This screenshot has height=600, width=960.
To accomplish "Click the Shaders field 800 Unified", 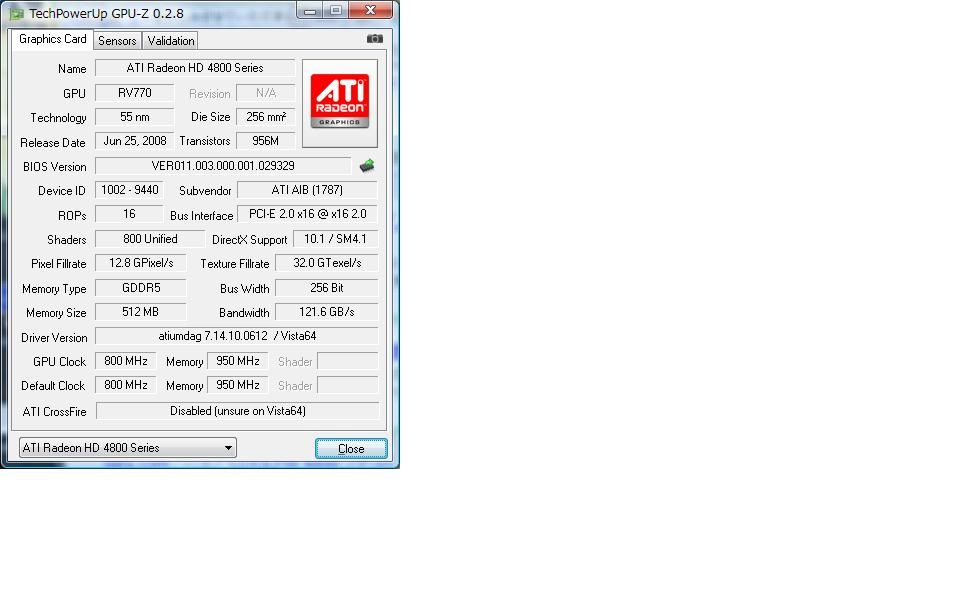I will pos(150,239).
